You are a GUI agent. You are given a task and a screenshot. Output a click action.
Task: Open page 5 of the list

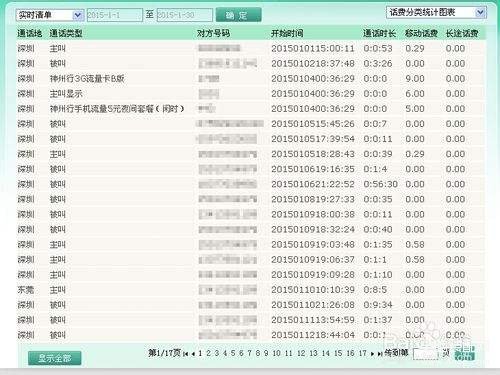click(x=233, y=353)
